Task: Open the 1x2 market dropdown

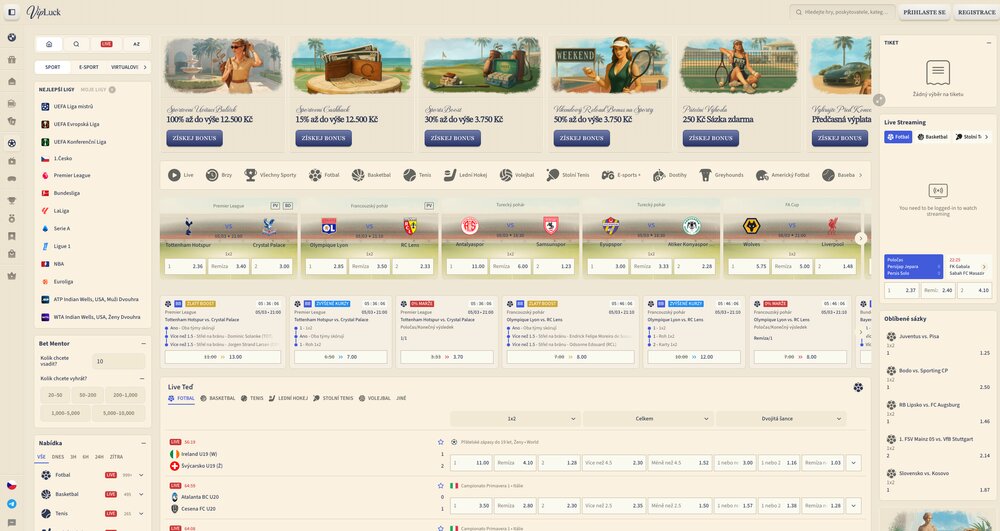Action: tap(515, 419)
